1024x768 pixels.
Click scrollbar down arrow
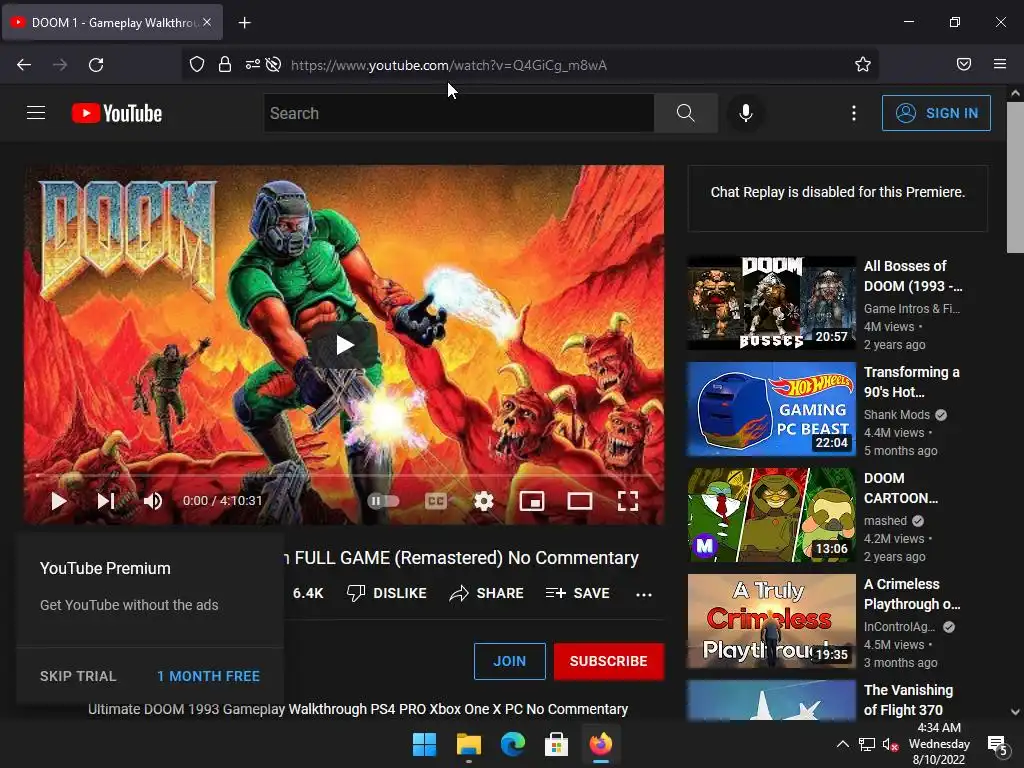coord(1015,712)
